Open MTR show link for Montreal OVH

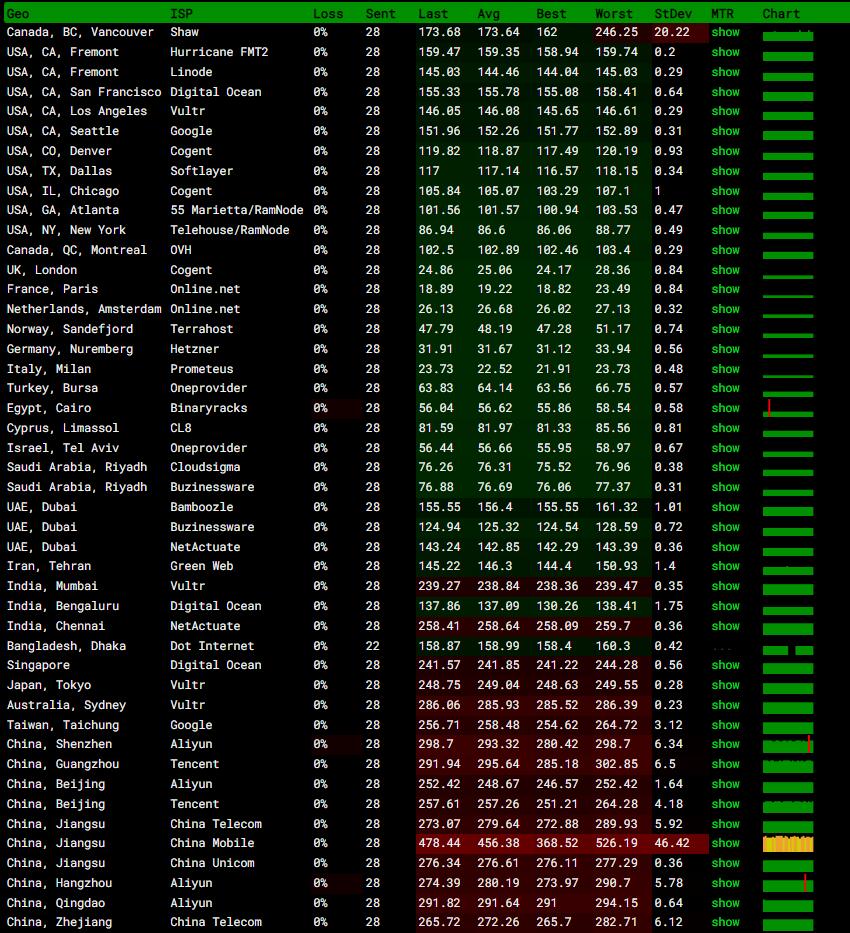[x=725, y=250]
